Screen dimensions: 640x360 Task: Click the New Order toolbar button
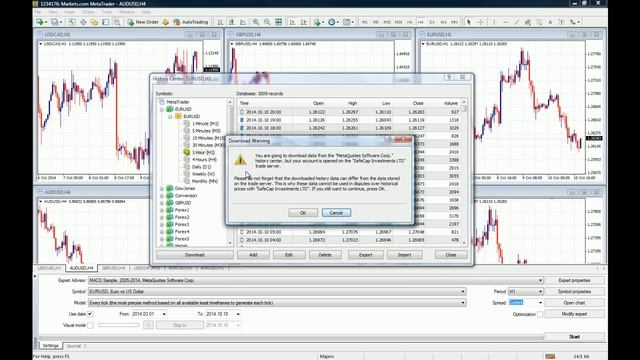pos(143,22)
